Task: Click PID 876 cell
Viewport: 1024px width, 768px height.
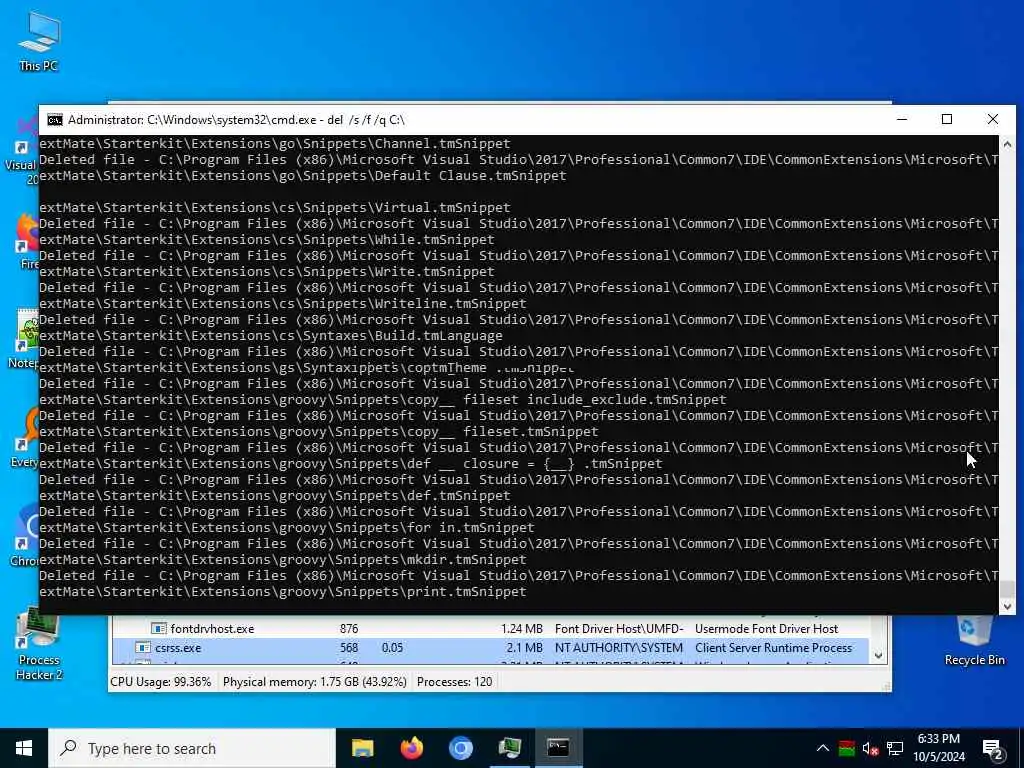Action: point(349,628)
